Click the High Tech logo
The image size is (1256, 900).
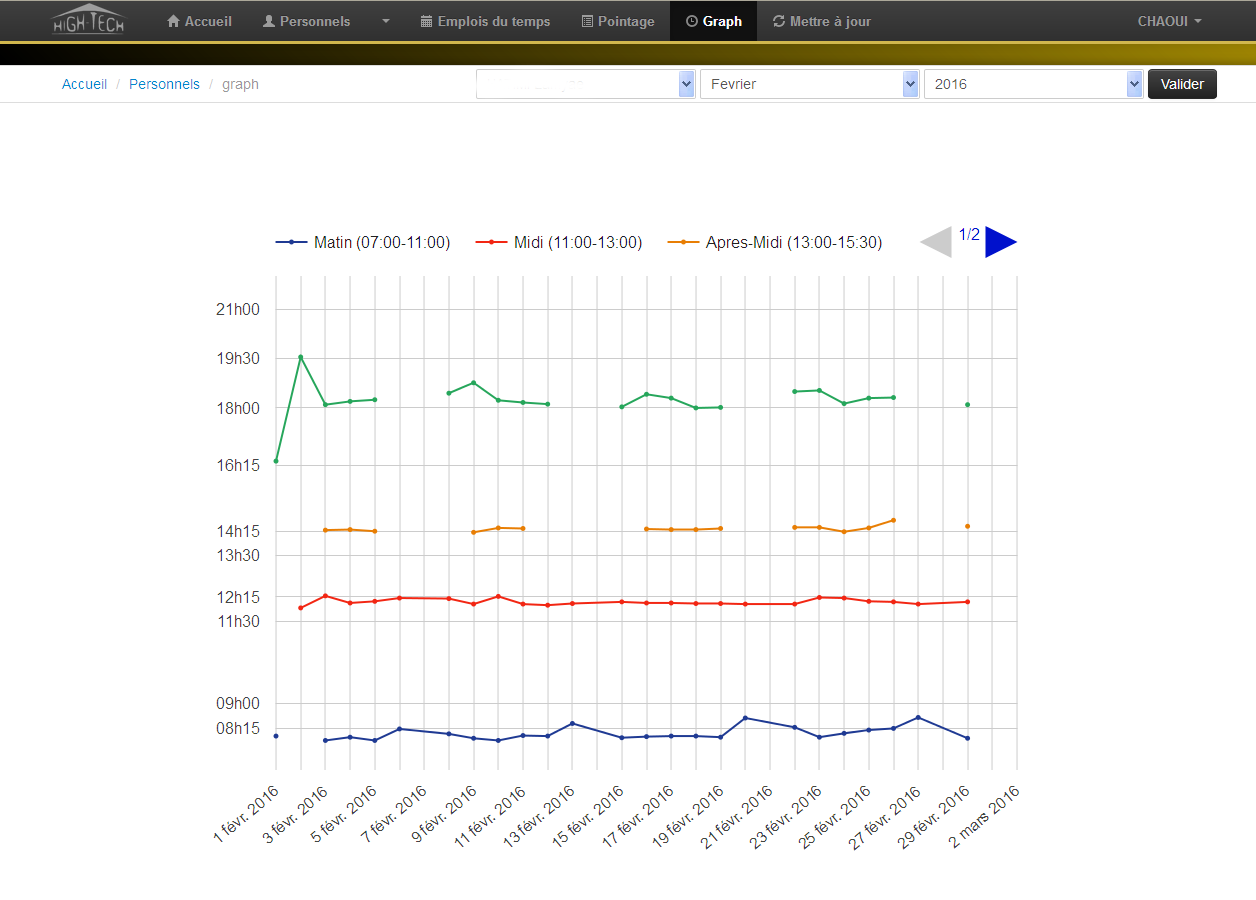tap(88, 20)
